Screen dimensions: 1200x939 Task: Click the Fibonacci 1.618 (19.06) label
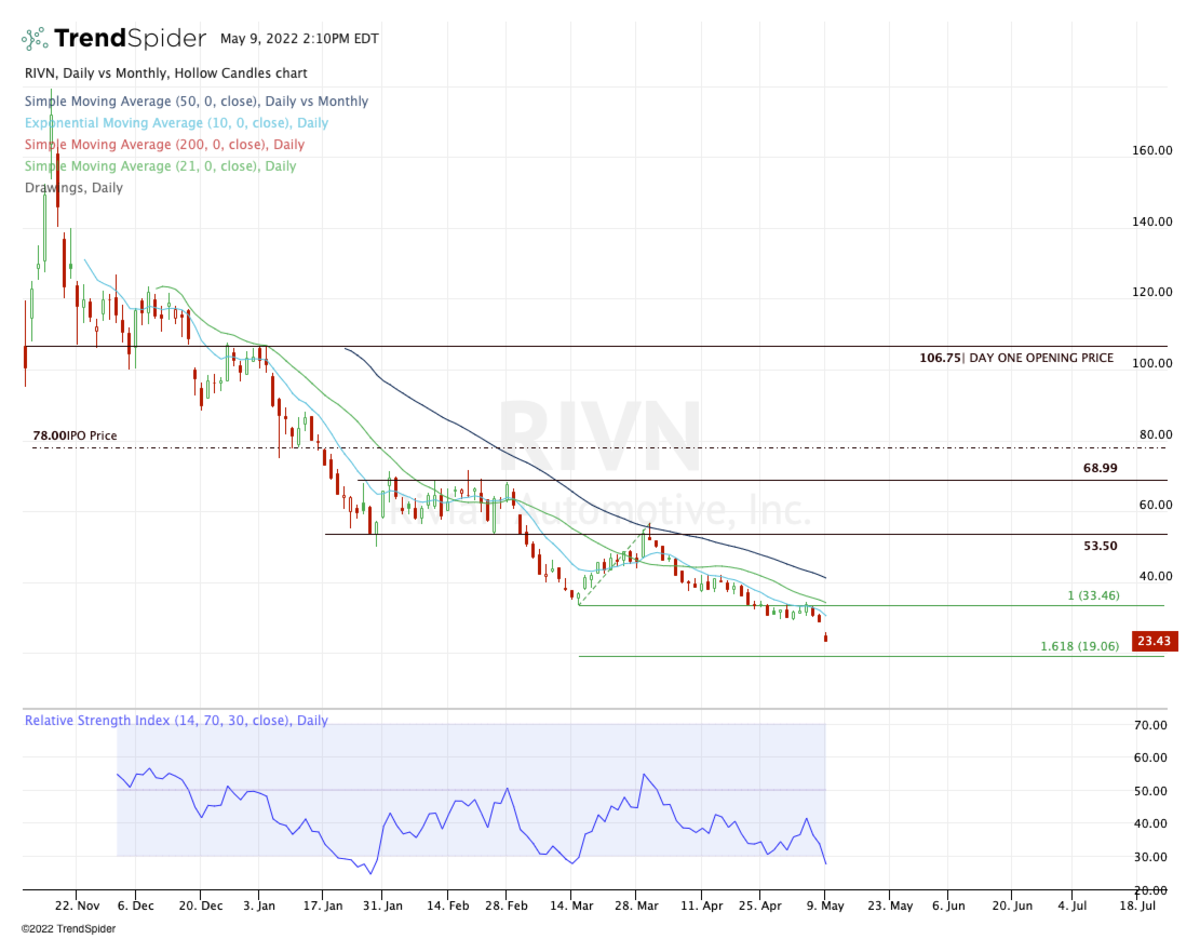click(x=1080, y=647)
